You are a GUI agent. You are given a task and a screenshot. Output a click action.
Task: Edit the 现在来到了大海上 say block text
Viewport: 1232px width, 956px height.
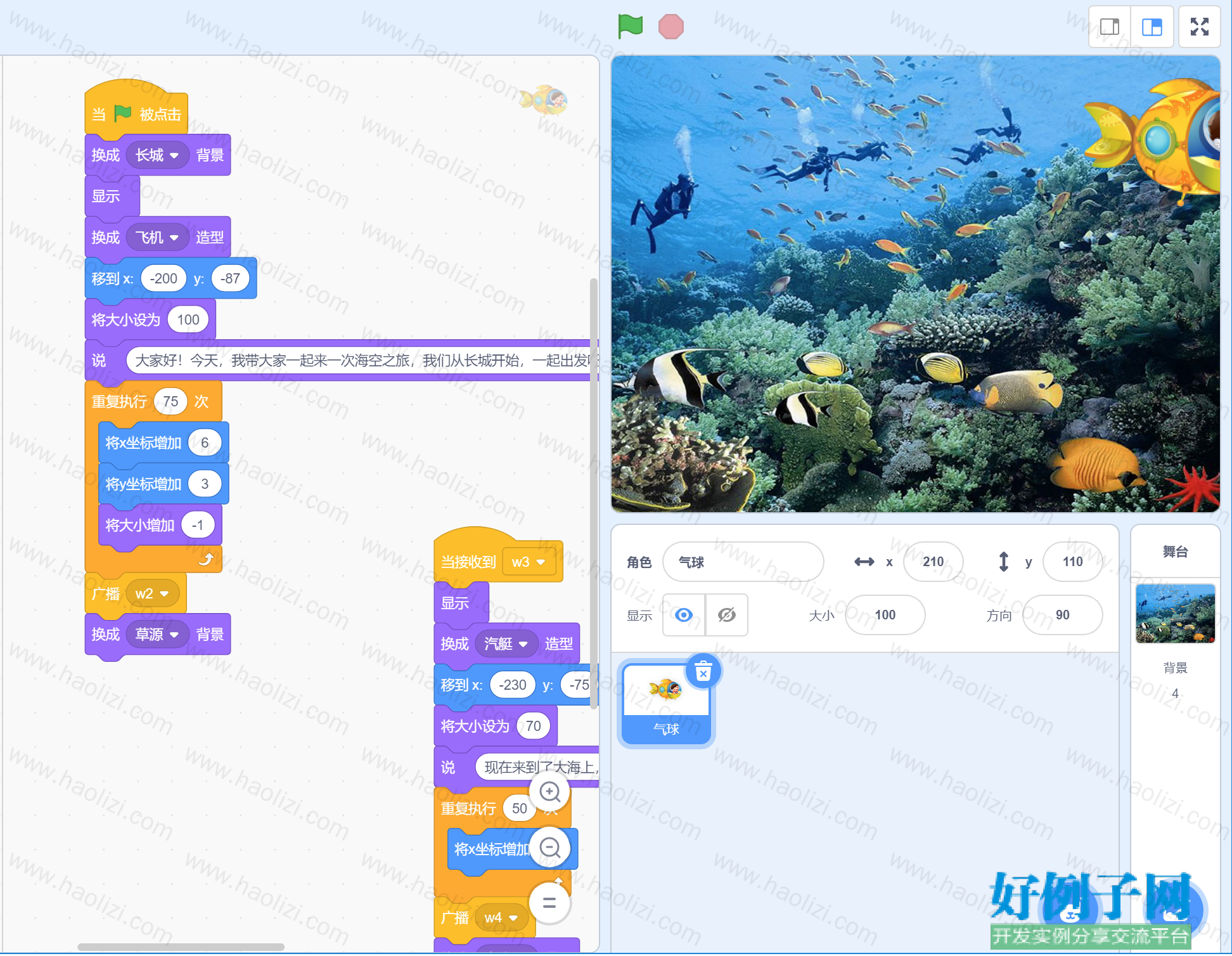[537, 768]
